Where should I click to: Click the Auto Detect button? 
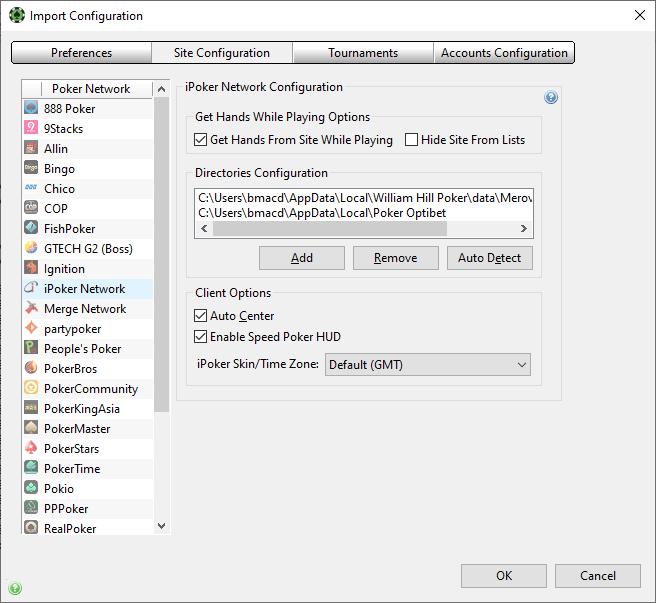tap(489, 258)
